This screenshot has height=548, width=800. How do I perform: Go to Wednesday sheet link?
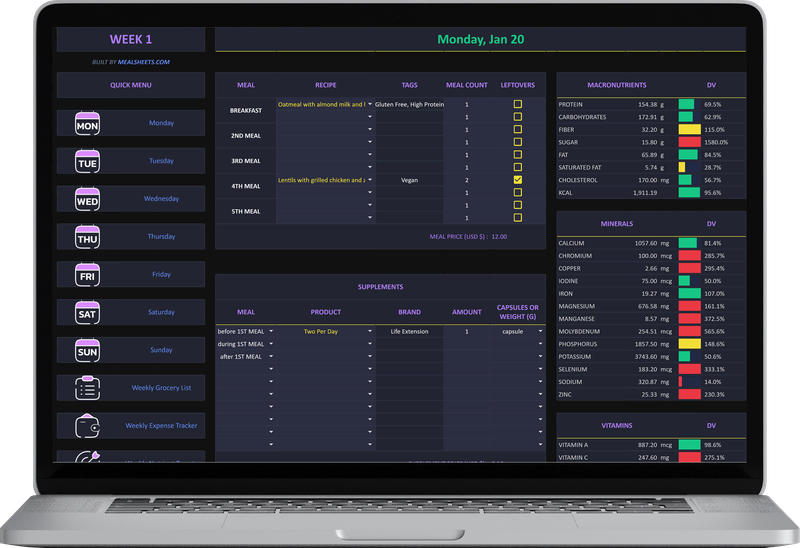(161, 198)
